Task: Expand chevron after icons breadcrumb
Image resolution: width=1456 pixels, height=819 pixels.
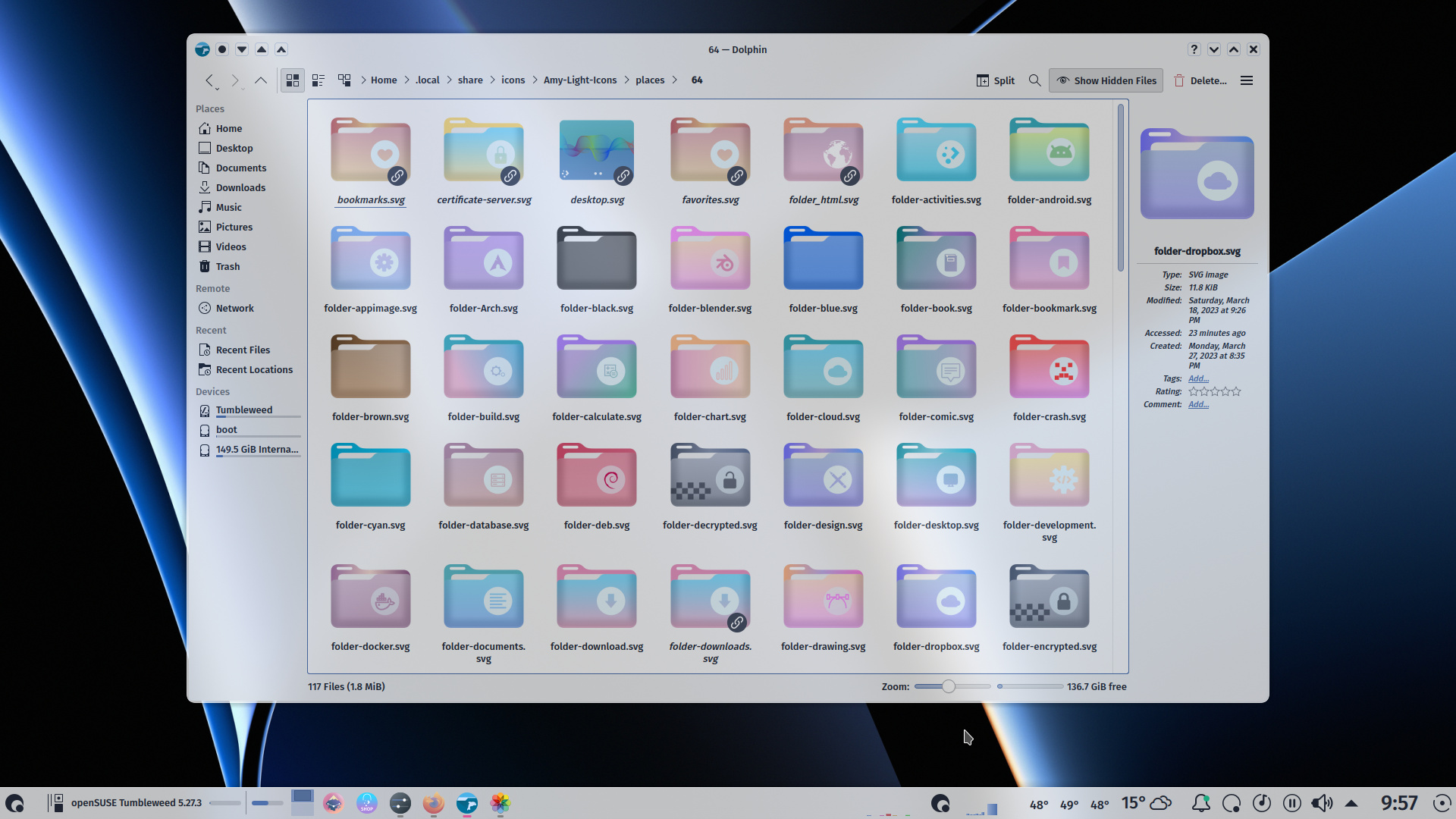Action: (x=535, y=80)
